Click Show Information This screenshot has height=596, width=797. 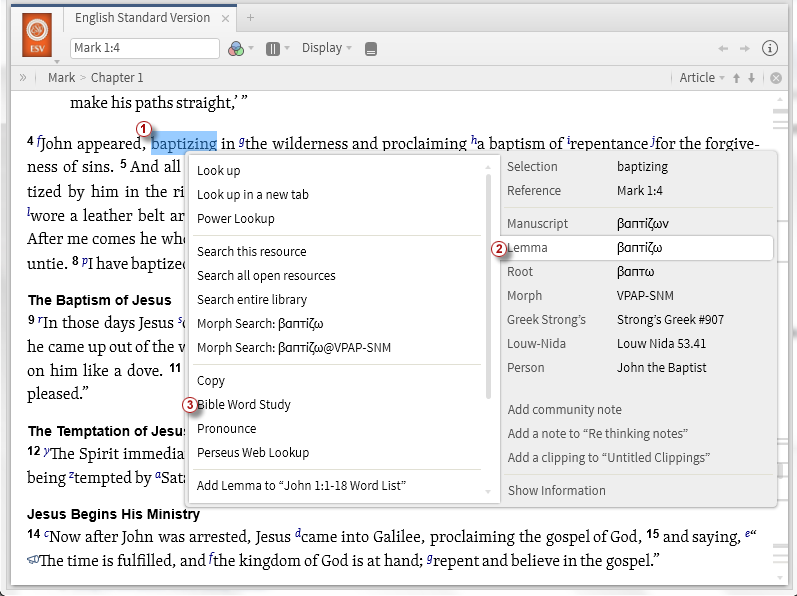[557, 491]
